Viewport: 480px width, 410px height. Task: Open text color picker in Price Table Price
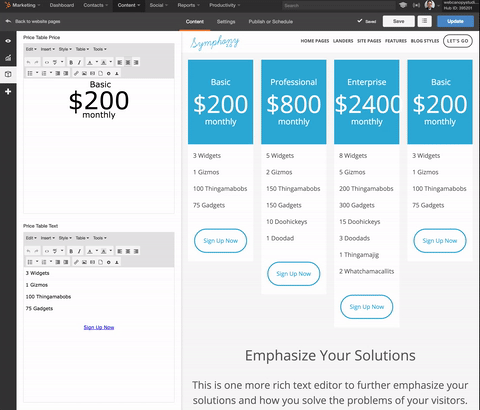(x=90, y=62)
